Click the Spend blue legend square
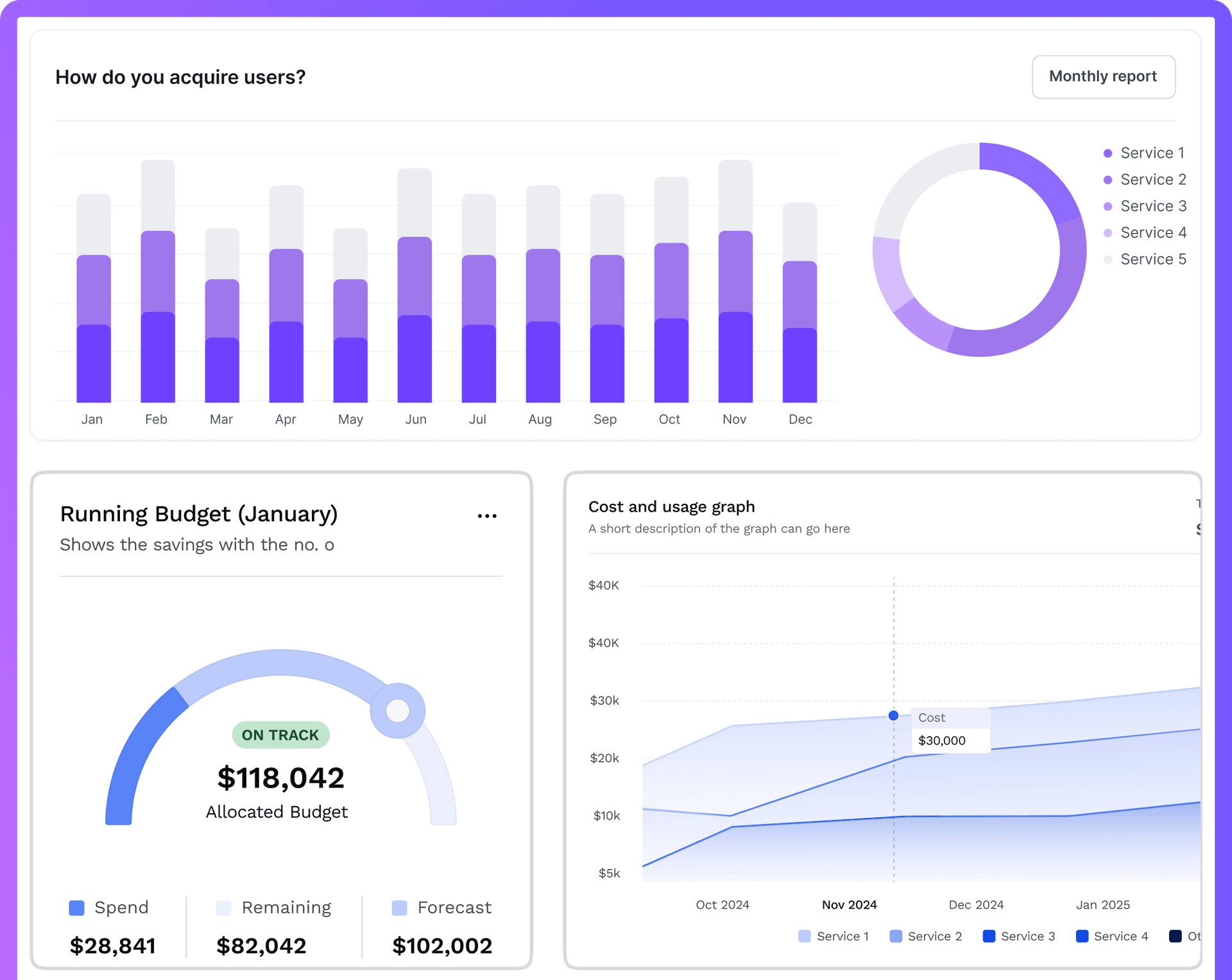 coord(77,907)
